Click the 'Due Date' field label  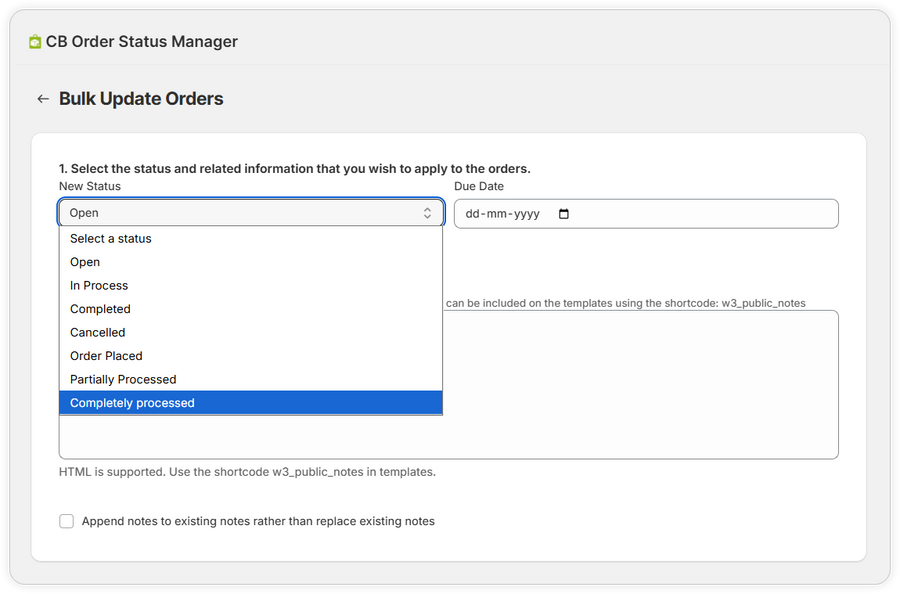pyautogui.click(x=479, y=186)
